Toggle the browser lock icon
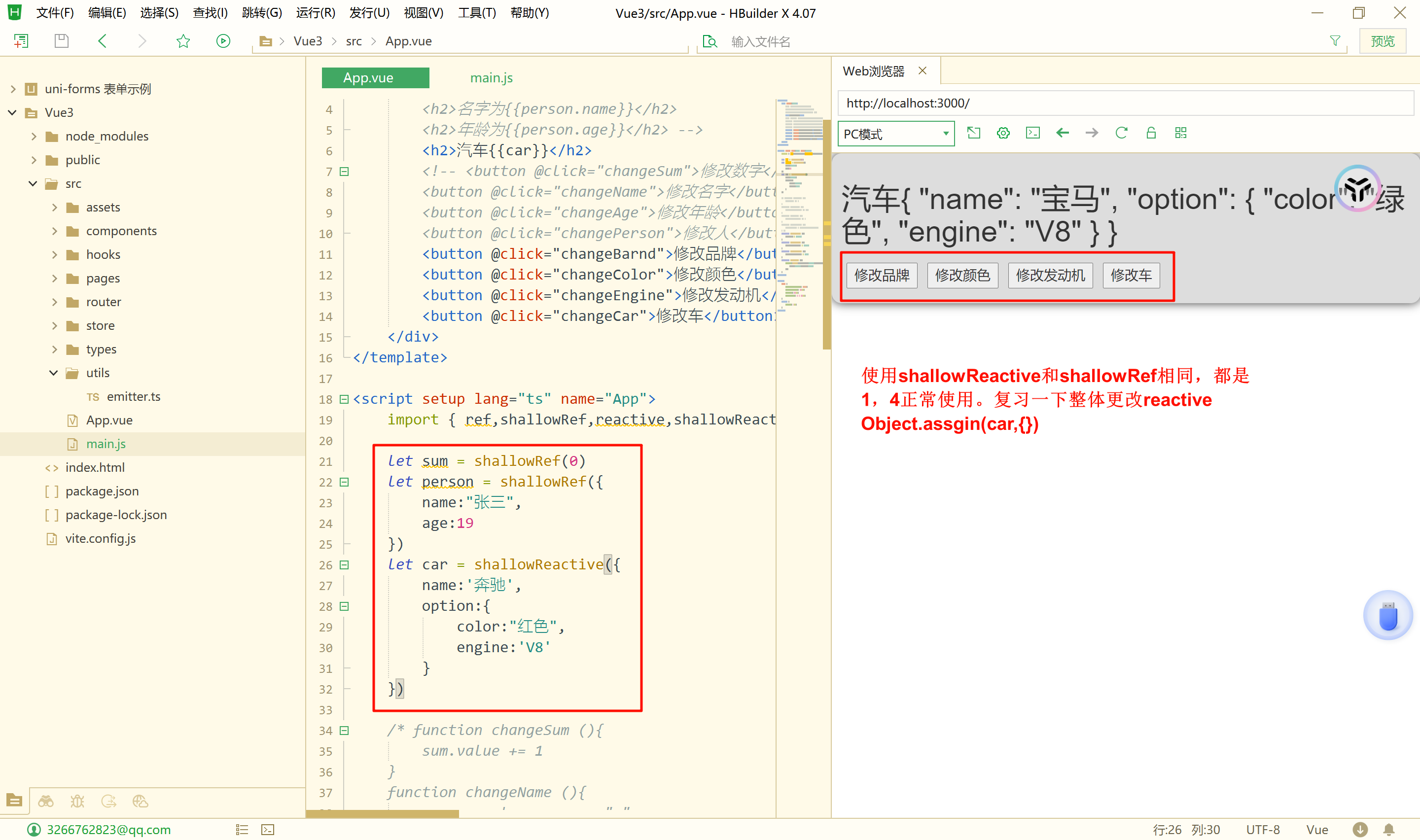1420x840 pixels. click(1151, 133)
